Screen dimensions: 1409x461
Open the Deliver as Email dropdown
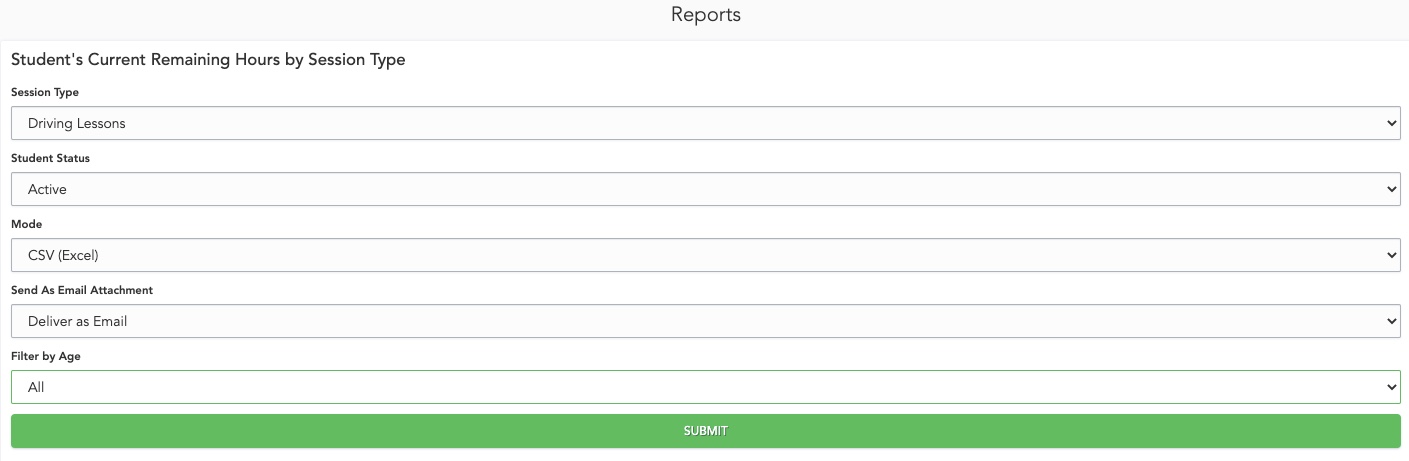point(705,321)
